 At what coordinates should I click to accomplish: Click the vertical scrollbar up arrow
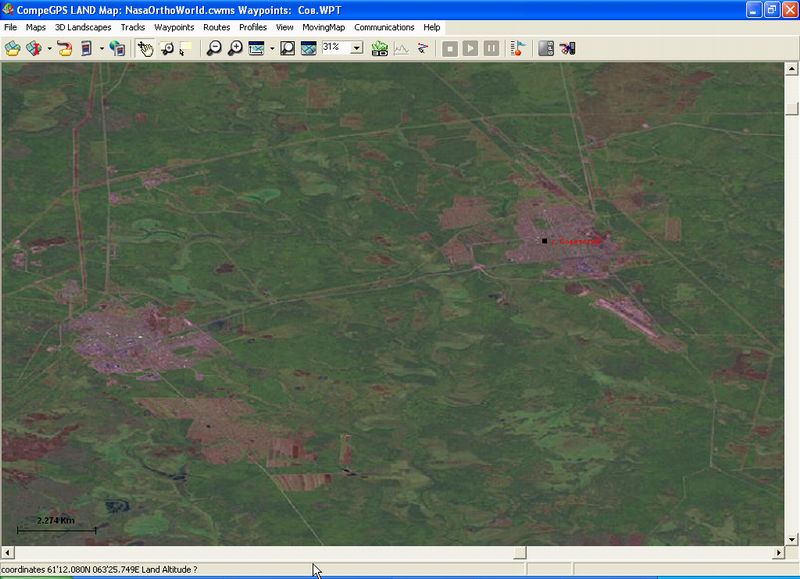click(791, 69)
